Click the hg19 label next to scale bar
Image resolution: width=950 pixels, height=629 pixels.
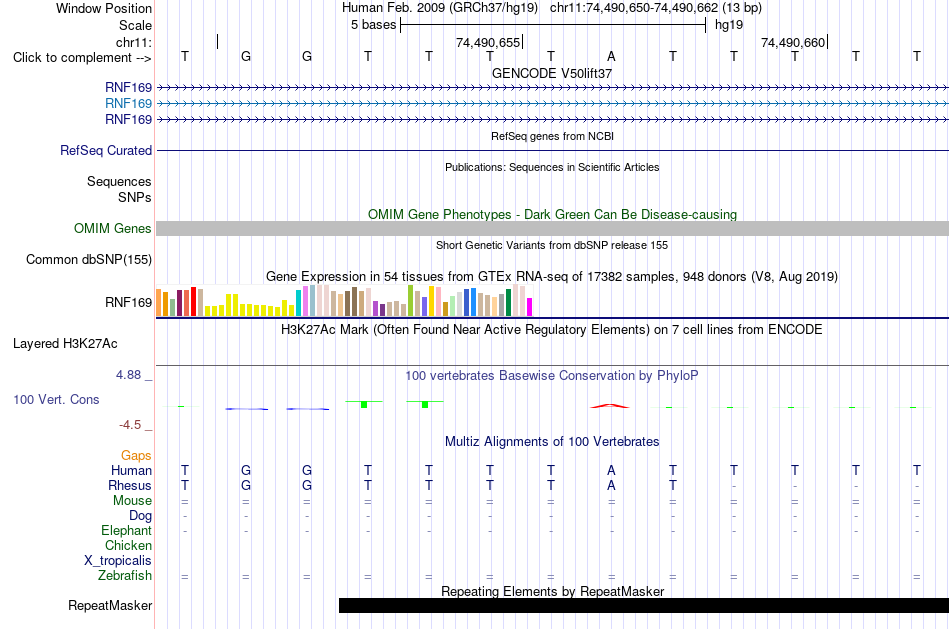point(729,25)
